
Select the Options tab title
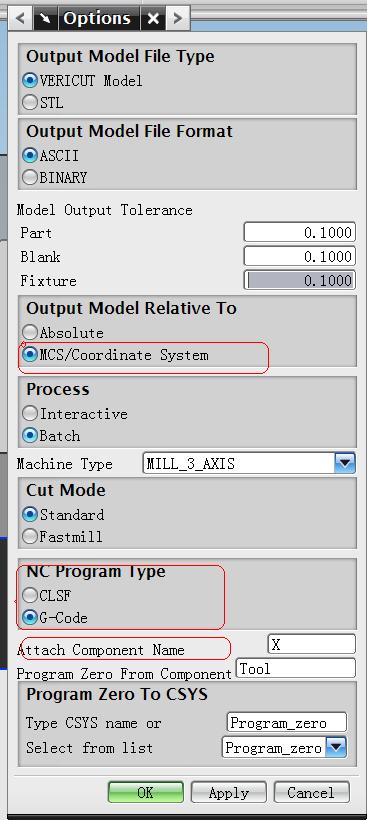97,19
